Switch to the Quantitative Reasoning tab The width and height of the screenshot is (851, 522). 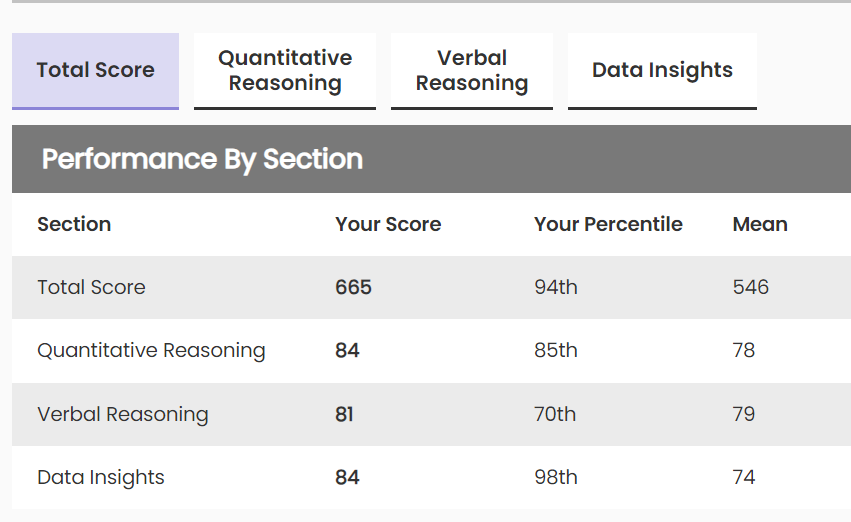(285, 70)
